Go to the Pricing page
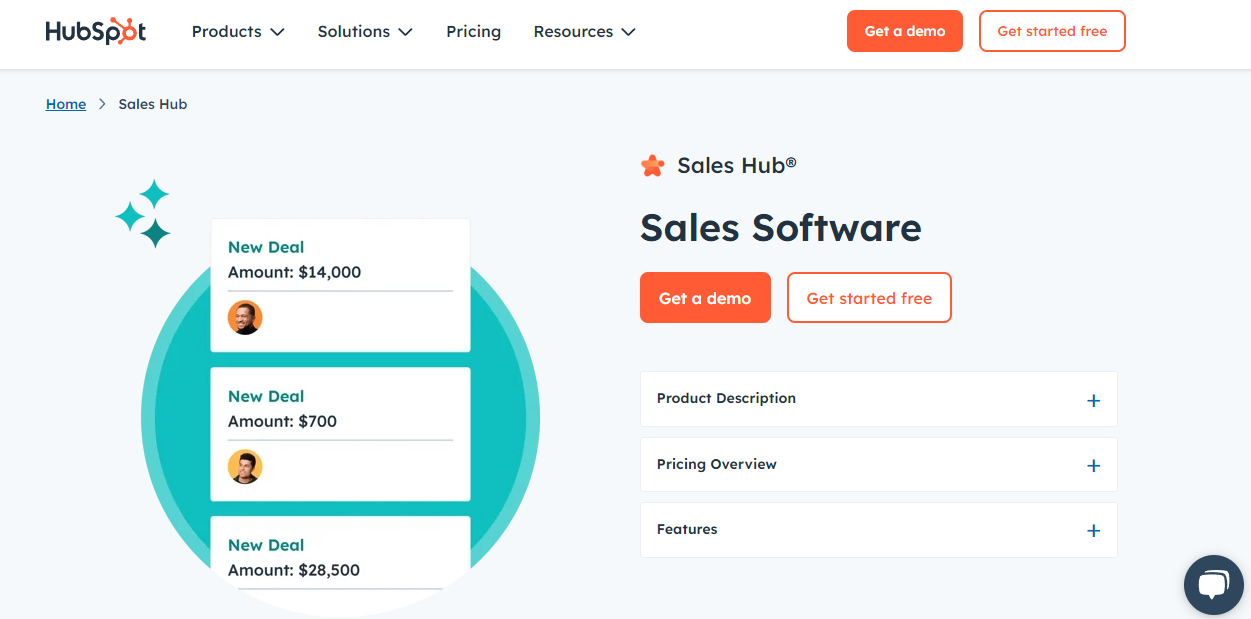The image size is (1251, 619). coord(473,32)
